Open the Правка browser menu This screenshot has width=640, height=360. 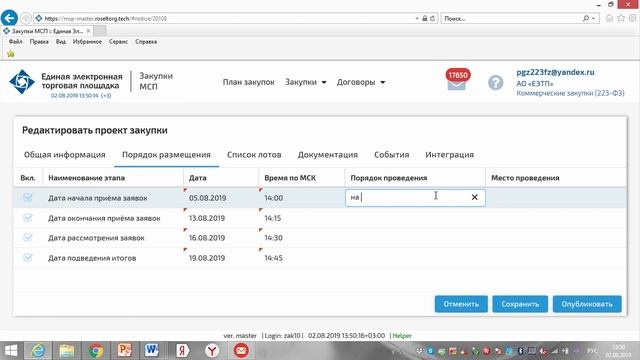(x=39, y=42)
